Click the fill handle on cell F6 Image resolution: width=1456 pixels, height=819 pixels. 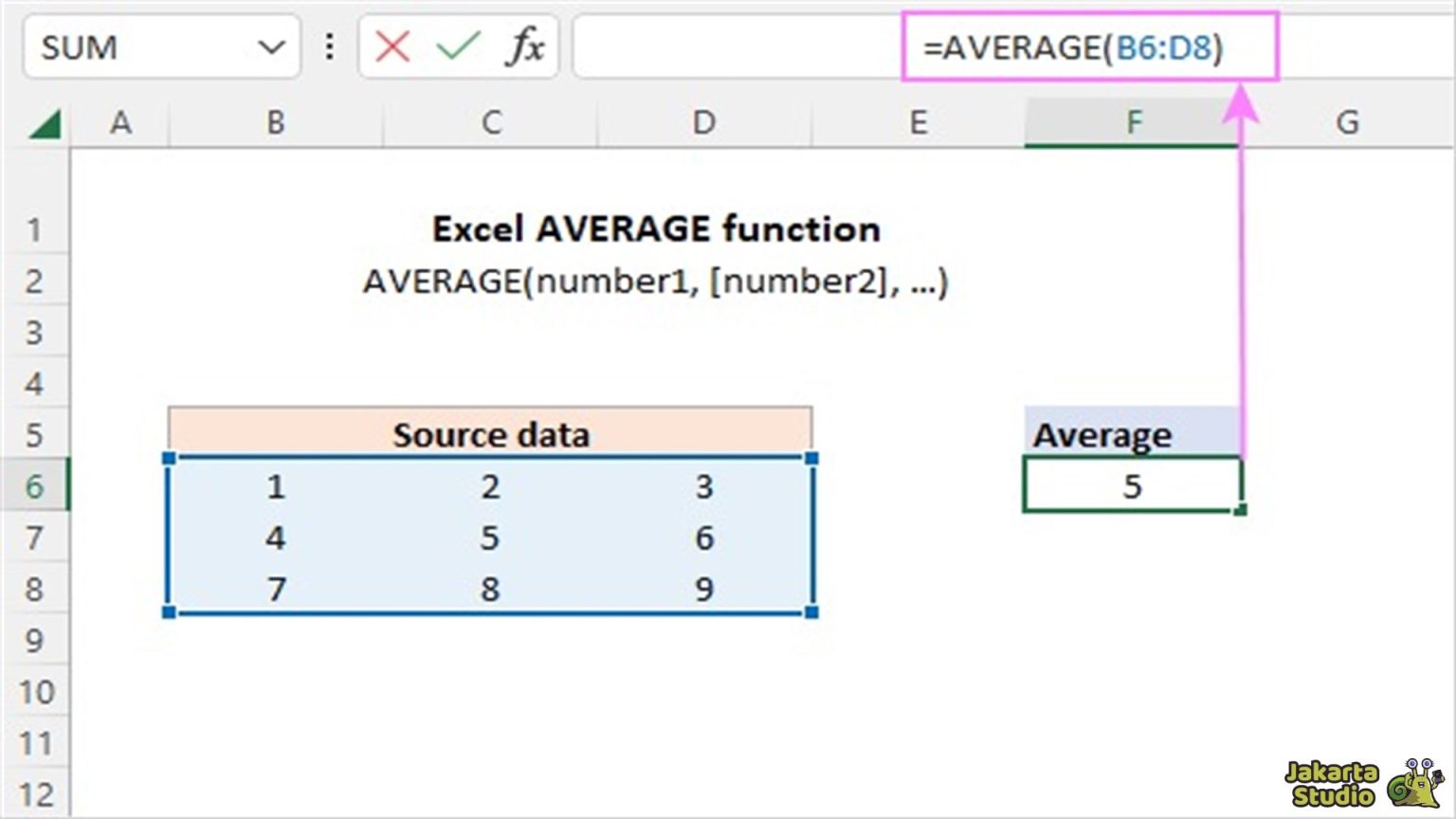click(x=1240, y=510)
